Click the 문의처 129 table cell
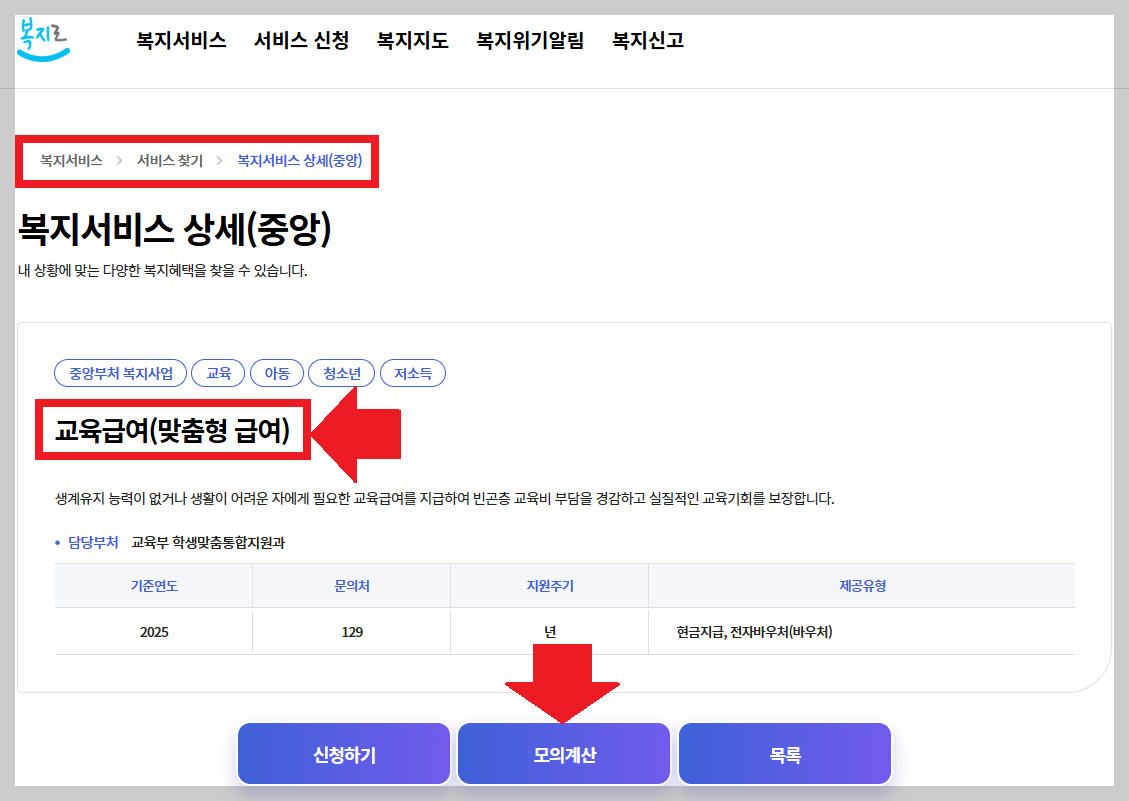Viewport: 1129px width, 801px height. [351, 632]
